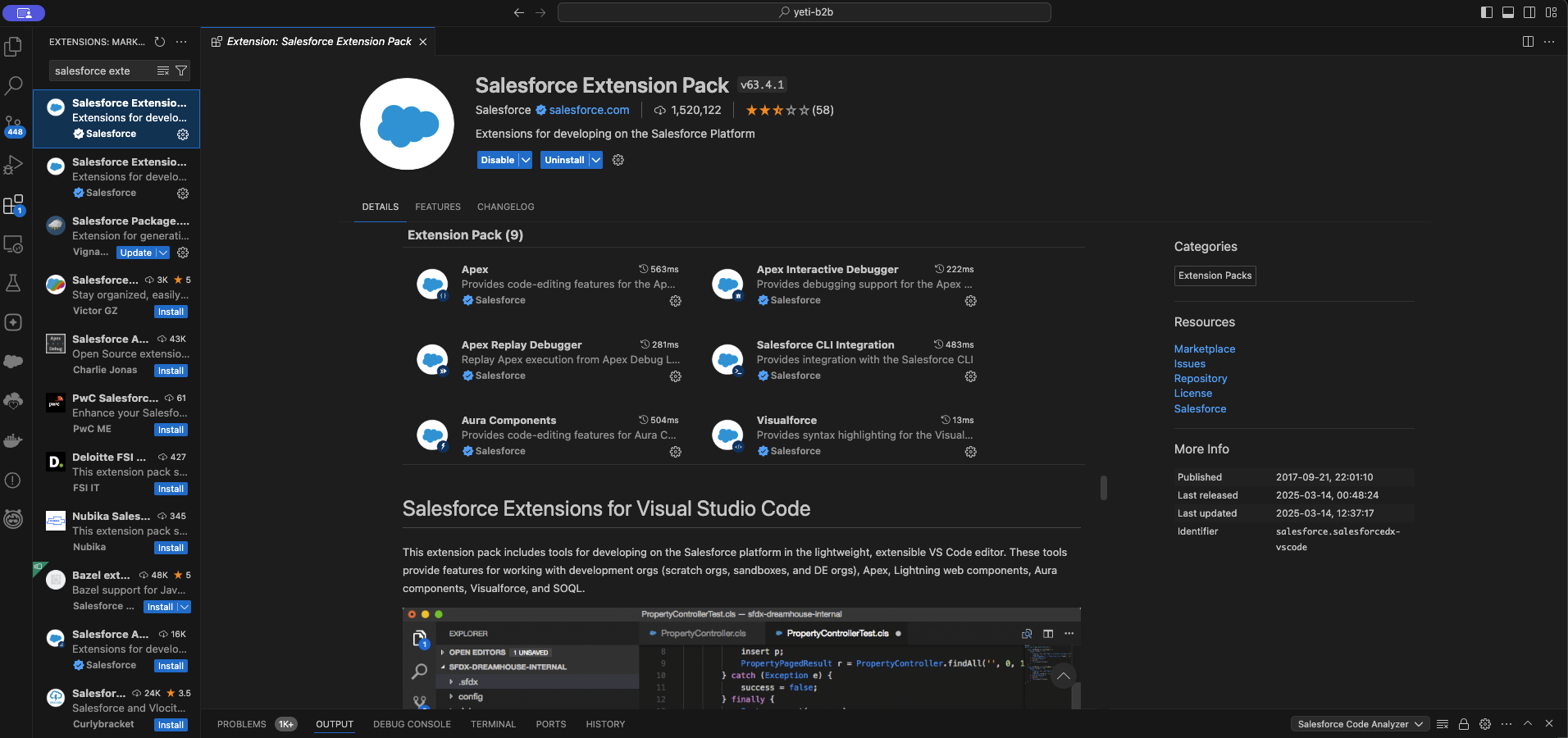Filter extensions with funnel icon
Viewport: 1568px width, 738px height.
pyautogui.click(x=181, y=71)
